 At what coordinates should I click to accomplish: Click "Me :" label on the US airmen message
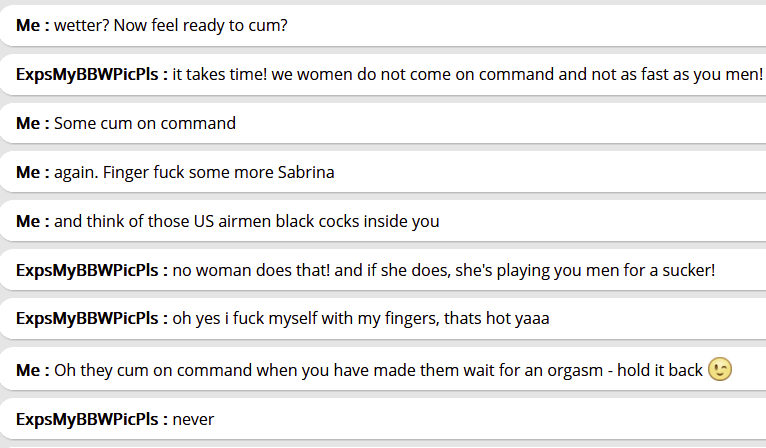(32, 221)
